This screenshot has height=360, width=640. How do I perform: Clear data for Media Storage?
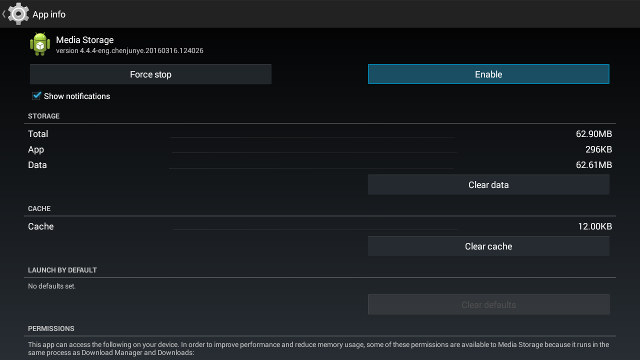pos(489,185)
